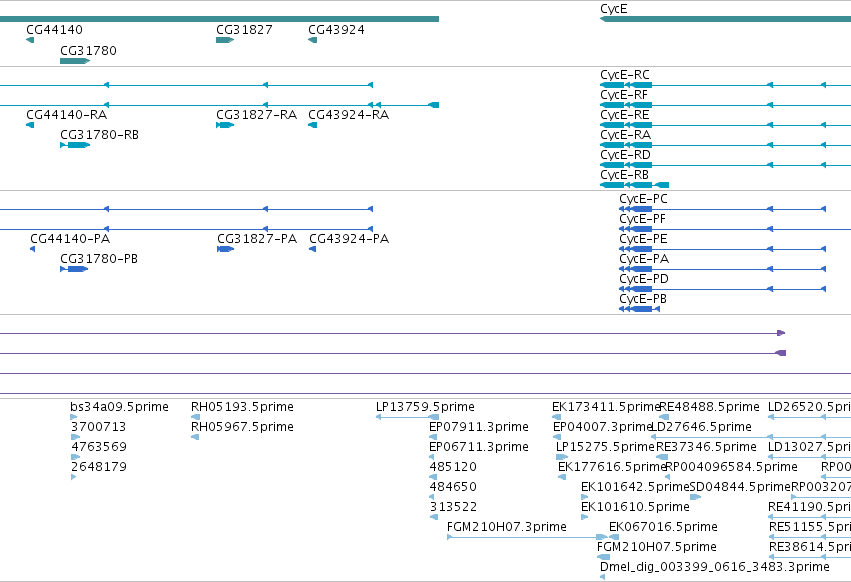
Task: Select the Dmel_dig_003399_0616_3483.3prime feature
Action: click(x=602, y=577)
